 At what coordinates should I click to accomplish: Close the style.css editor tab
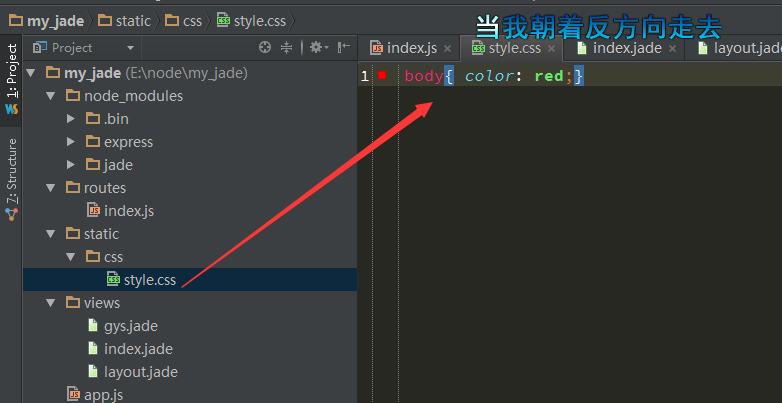(552, 48)
